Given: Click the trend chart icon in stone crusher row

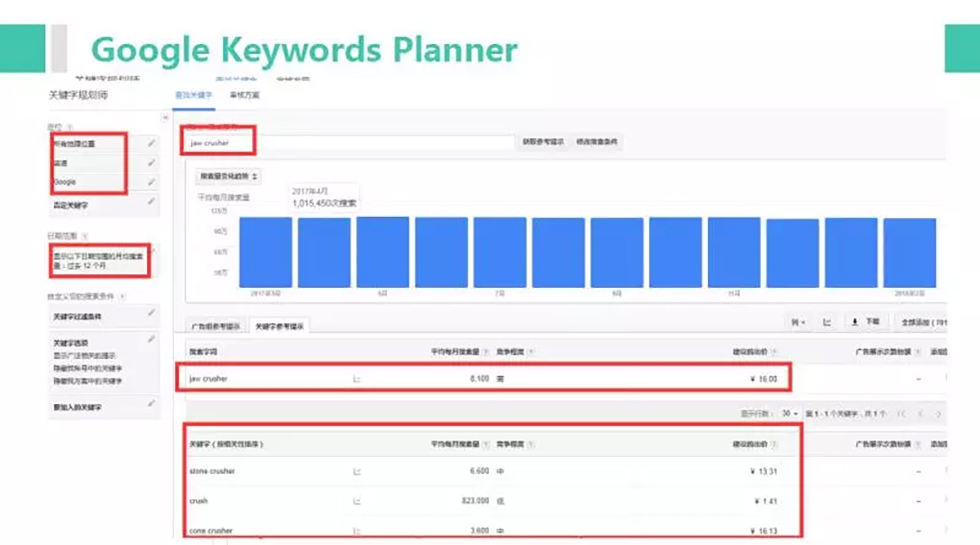Looking at the screenshot, I should coord(356,470).
